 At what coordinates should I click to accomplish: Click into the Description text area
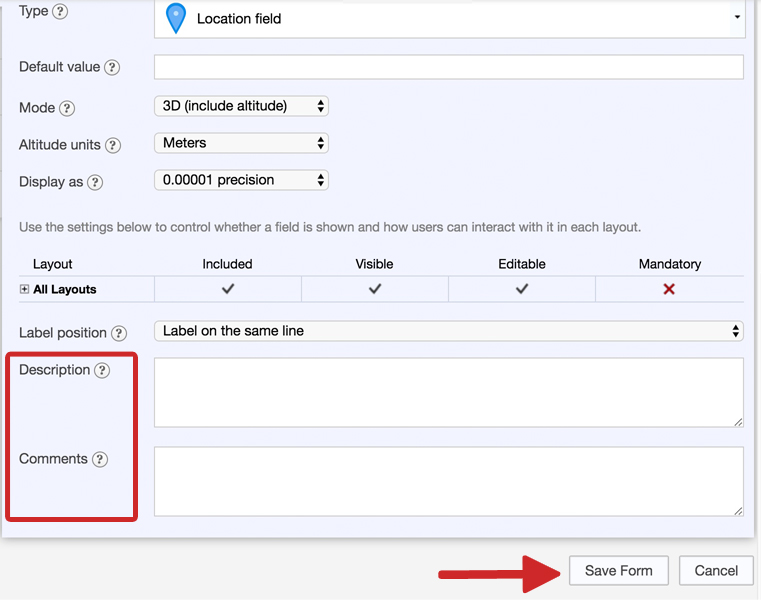(x=448, y=392)
